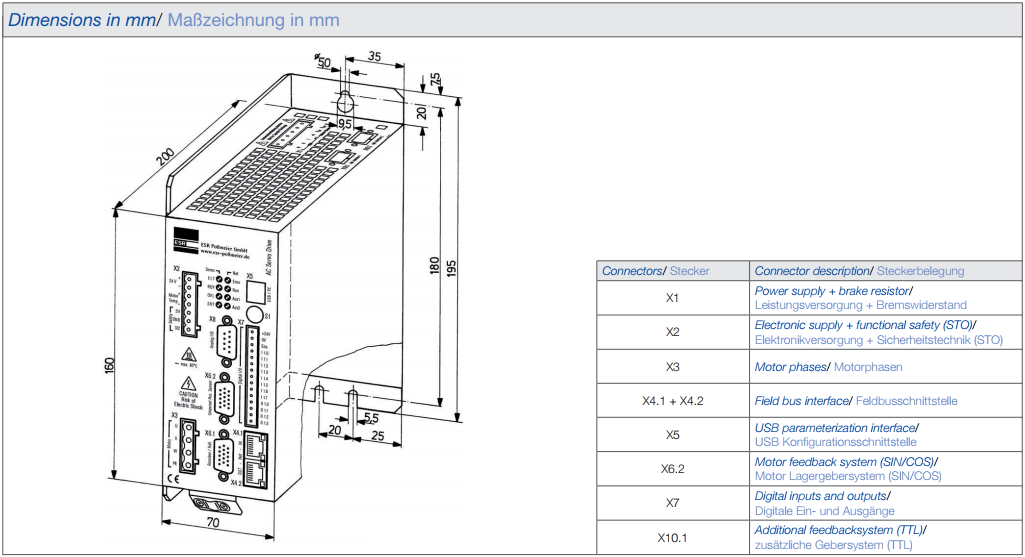Click the keyhole mounting hole at the top
The height and width of the screenshot is (557, 1025).
(x=345, y=101)
